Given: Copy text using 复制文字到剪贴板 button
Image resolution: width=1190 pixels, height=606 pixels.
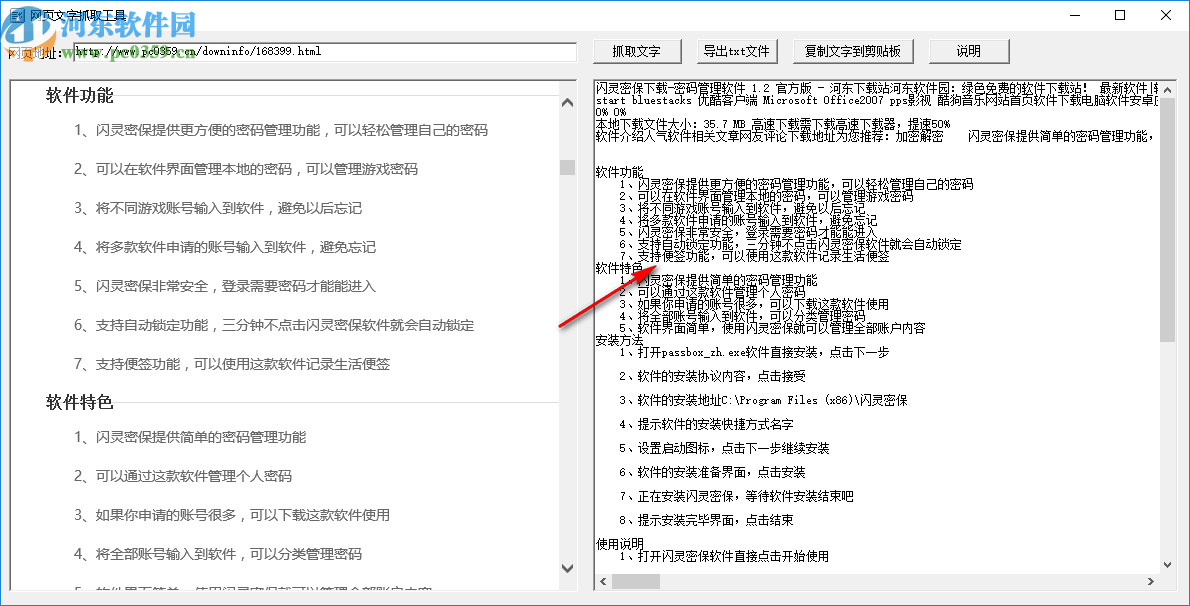Looking at the screenshot, I should (x=854, y=51).
